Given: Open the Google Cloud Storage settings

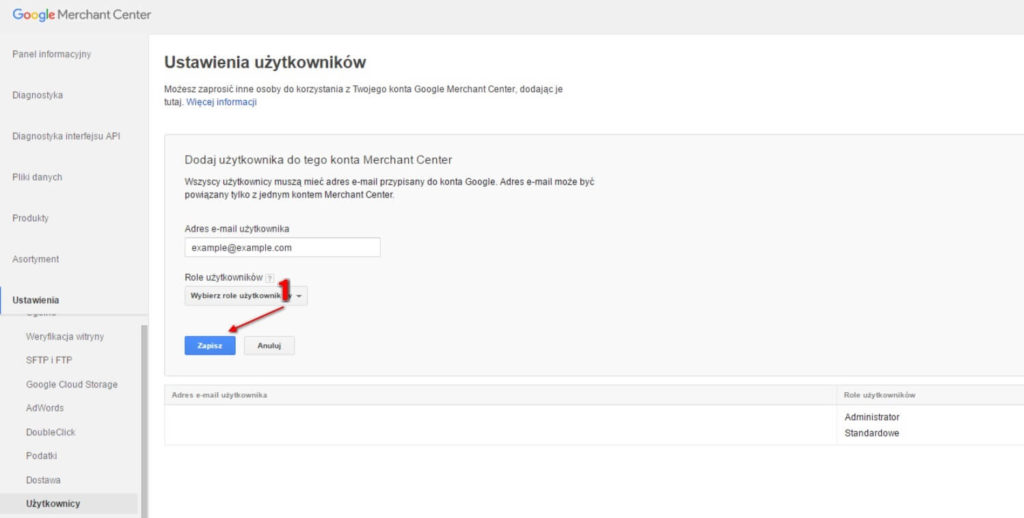Looking at the screenshot, I should [x=71, y=384].
